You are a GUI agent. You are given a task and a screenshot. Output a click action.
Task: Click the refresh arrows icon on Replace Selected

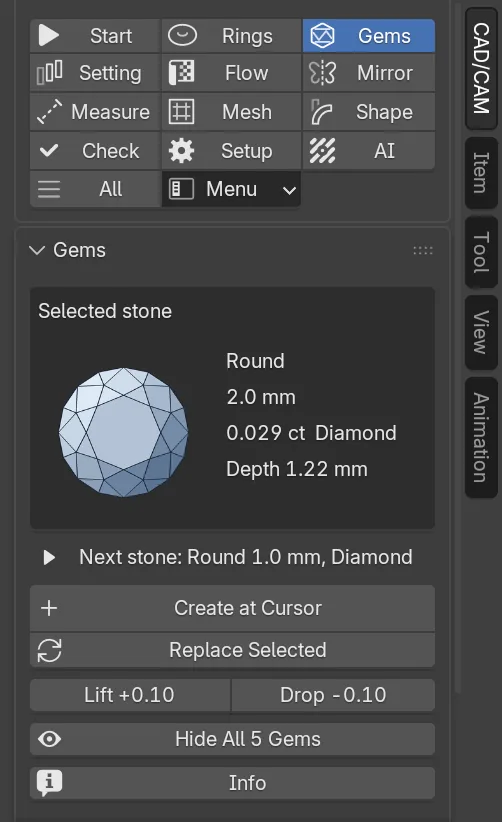[x=49, y=650]
